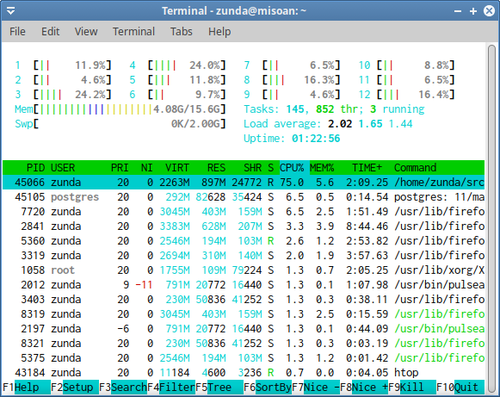This screenshot has width=500, height=397.
Task: Click the F6 SortBy button
Action: click(x=268, y=387)
